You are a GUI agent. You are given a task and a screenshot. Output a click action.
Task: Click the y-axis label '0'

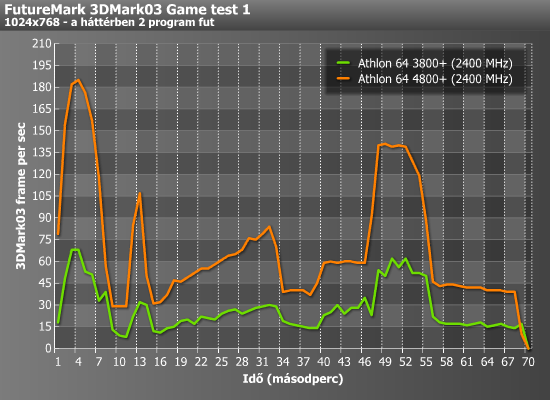click(x=48, y=348)
